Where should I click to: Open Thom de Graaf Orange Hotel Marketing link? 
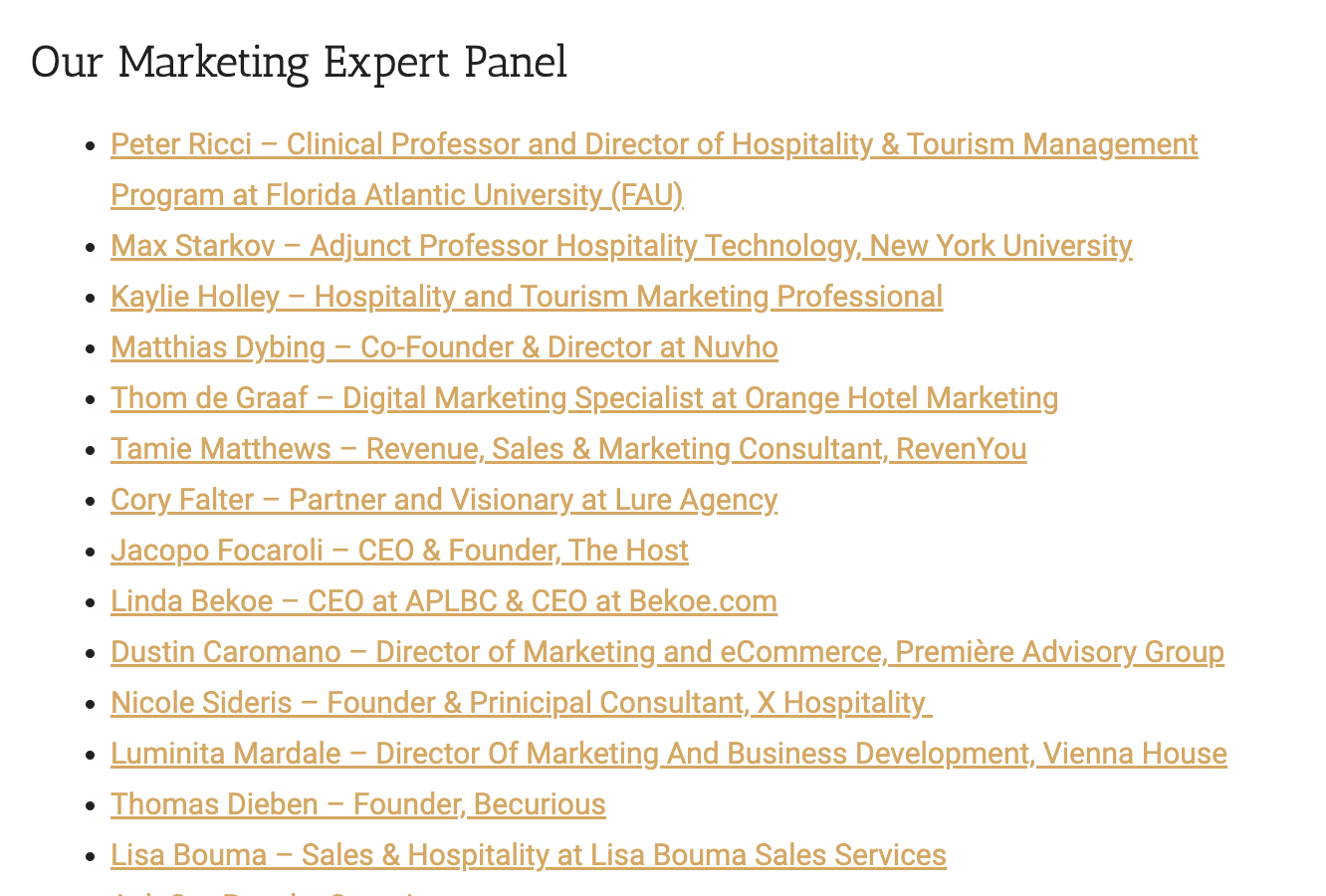(584, 398)
